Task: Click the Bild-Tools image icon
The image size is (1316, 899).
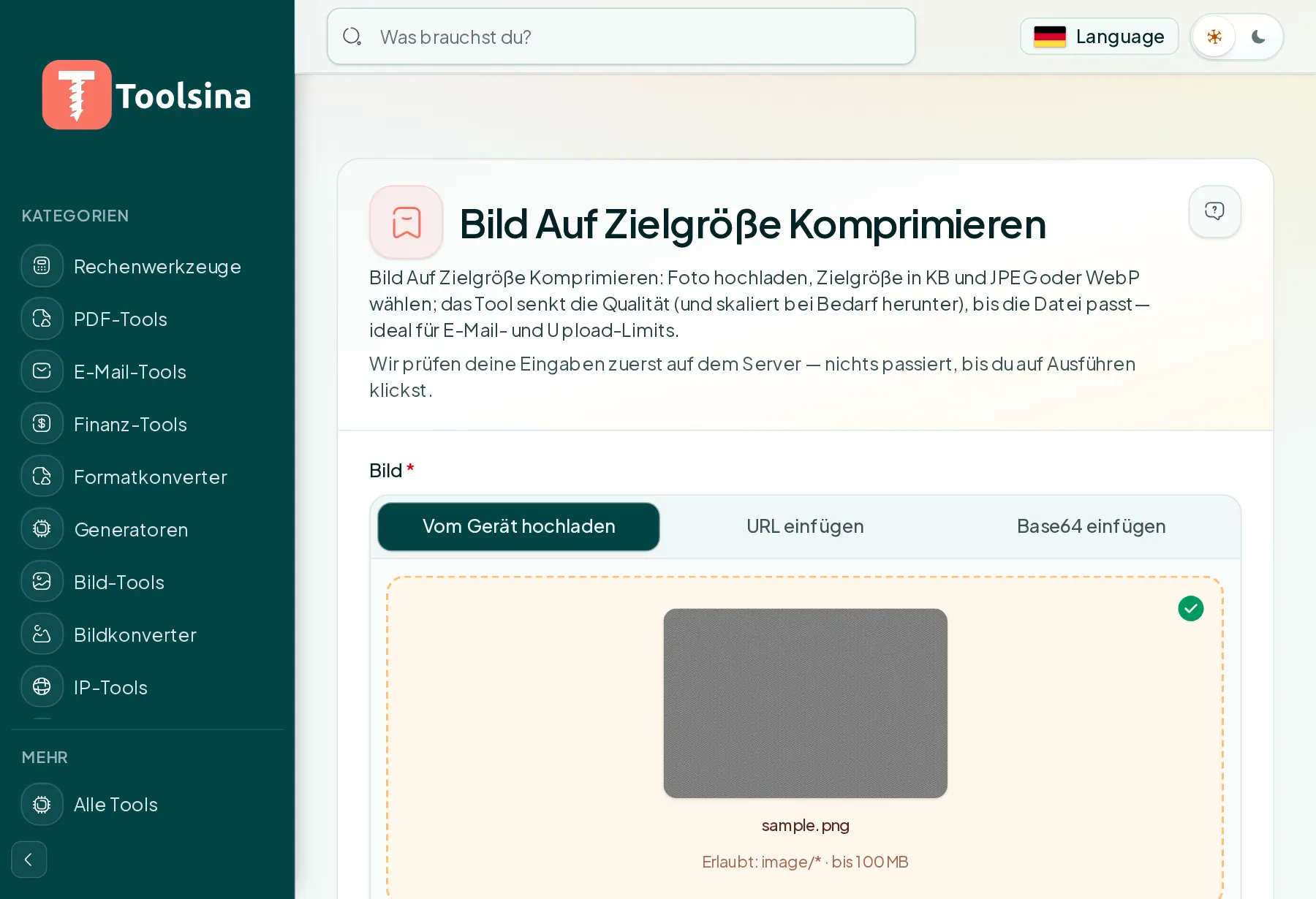Action: [x=42, y=582]
